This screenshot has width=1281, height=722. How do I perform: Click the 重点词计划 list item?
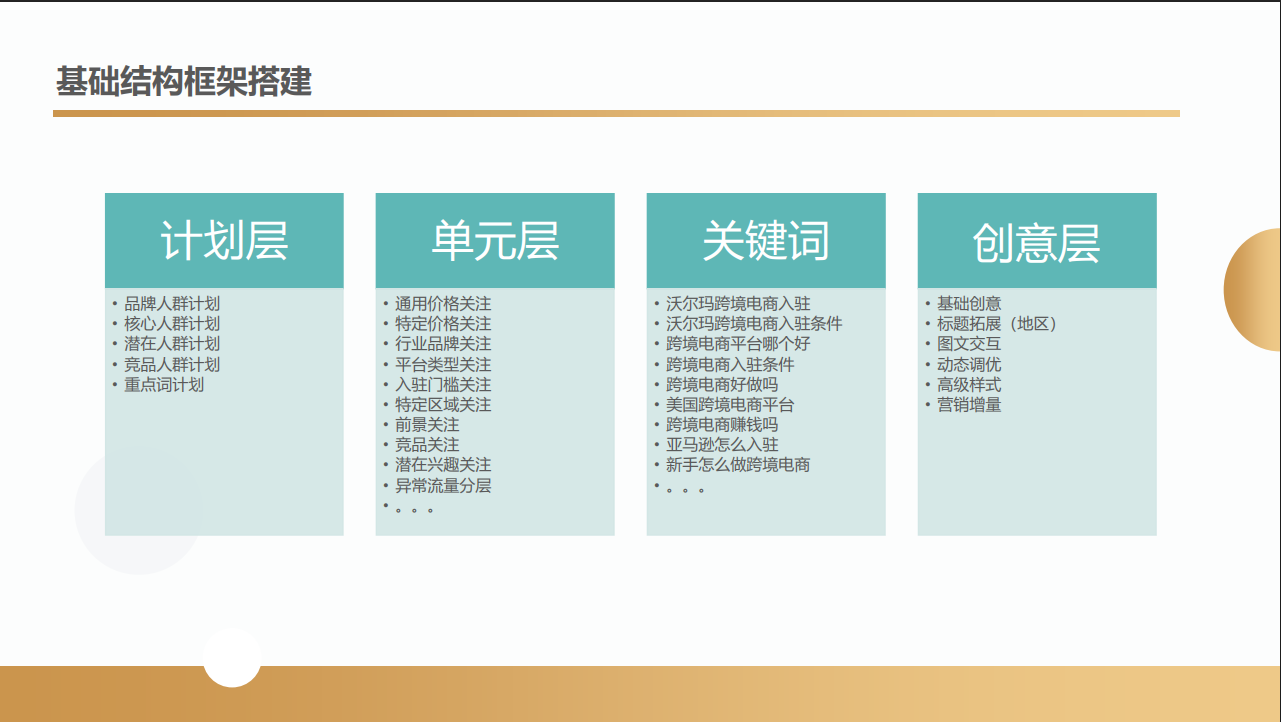tap(164, 385)
